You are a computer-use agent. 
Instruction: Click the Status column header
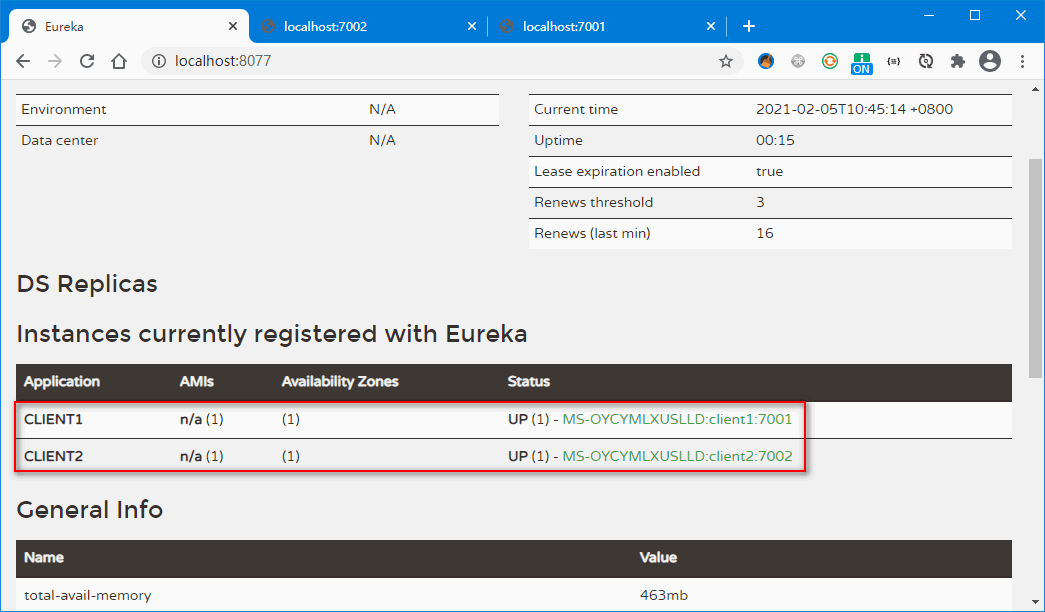528,382
